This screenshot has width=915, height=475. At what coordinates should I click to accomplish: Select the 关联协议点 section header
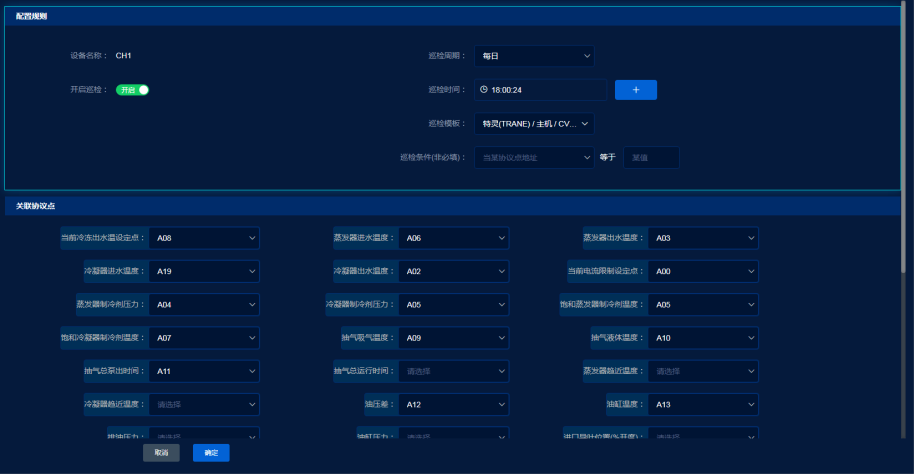coord(36,206)
